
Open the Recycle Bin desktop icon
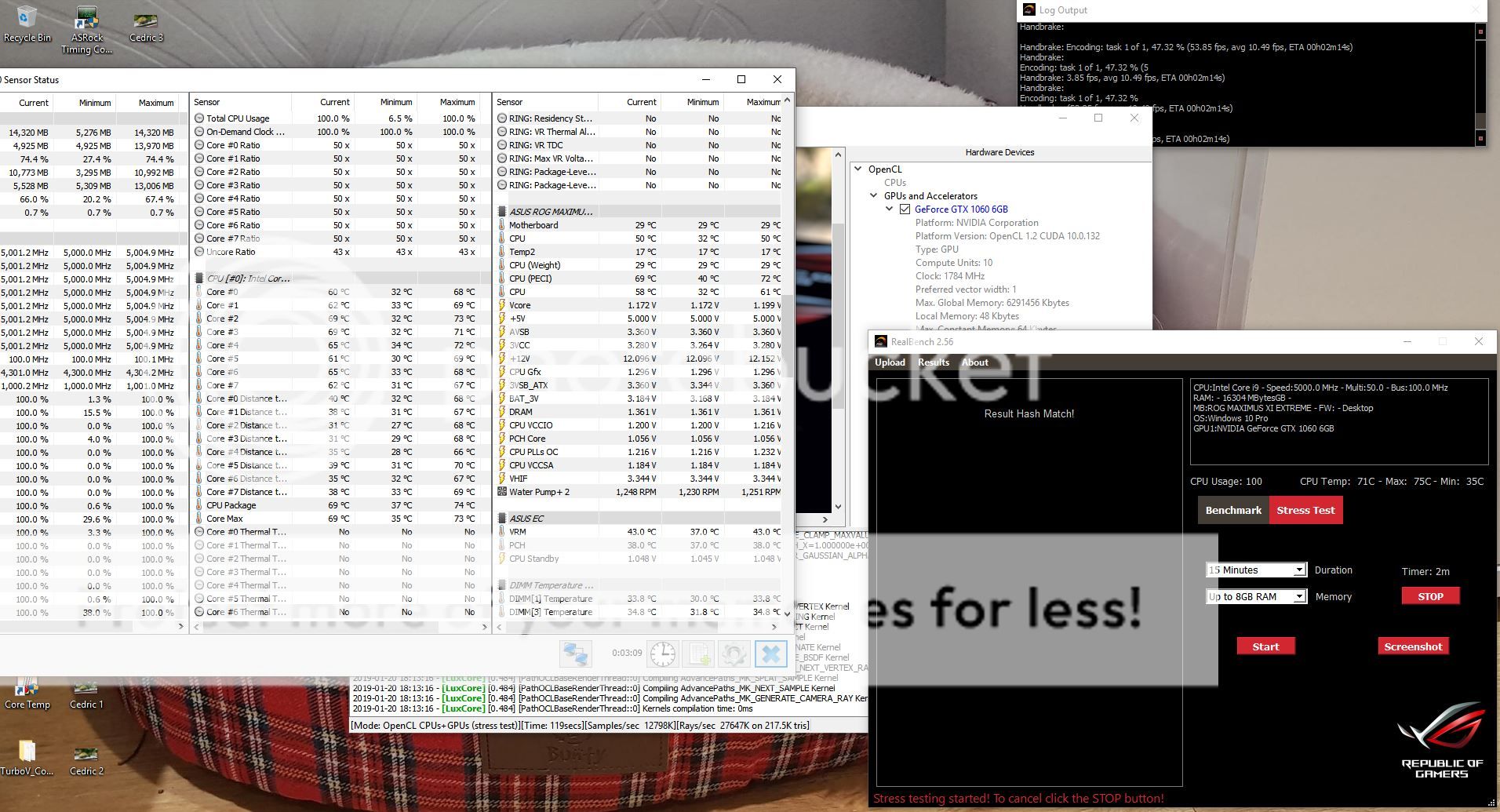pyautogui.click(x=27, y=24)
